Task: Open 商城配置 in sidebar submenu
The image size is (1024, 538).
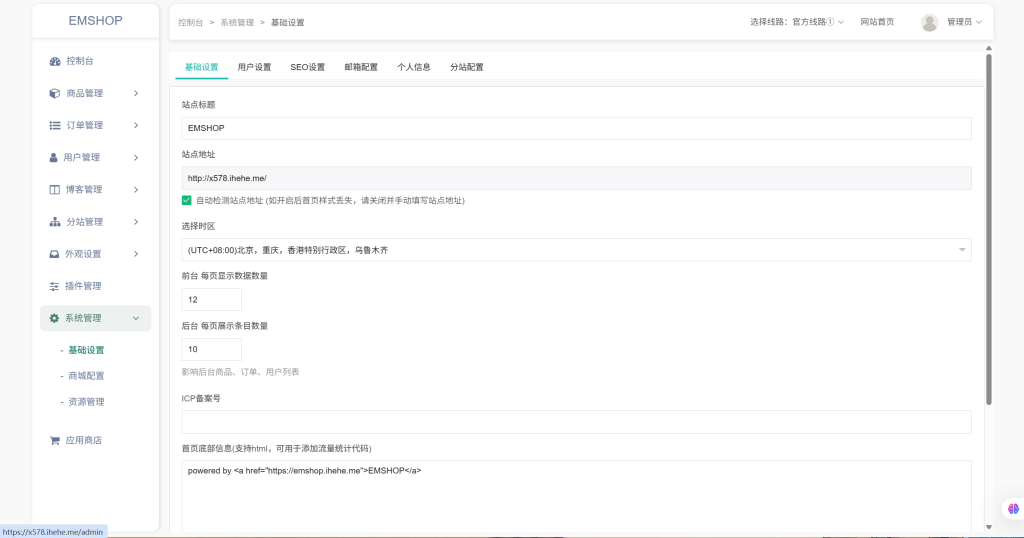Action: point(86,376)
